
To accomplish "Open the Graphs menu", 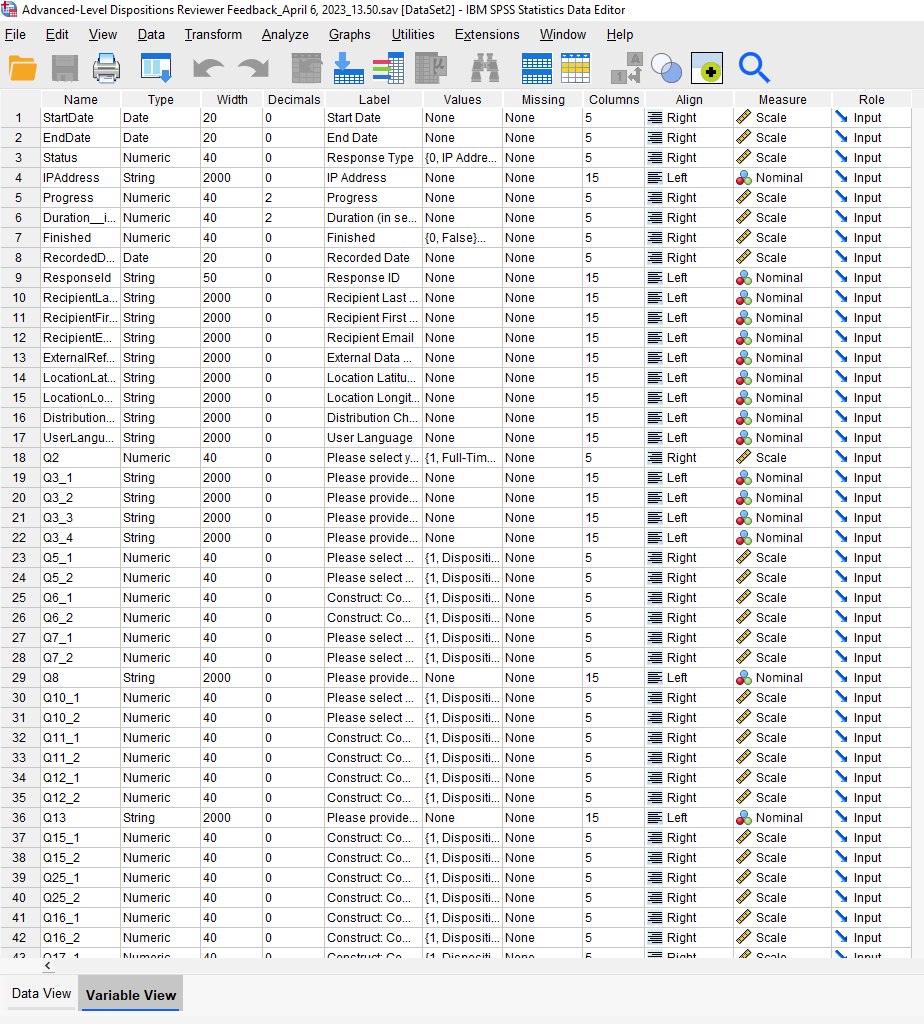I will point(349,35).
